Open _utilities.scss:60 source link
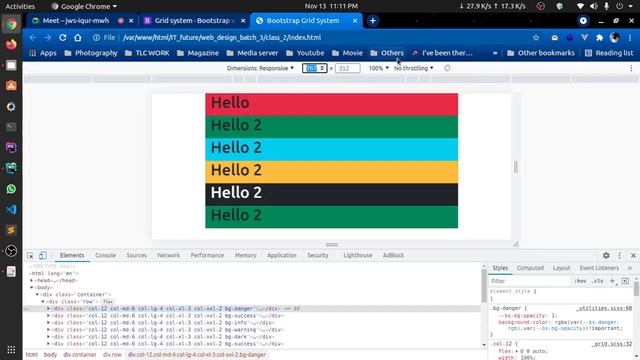 tap(604, 309)
